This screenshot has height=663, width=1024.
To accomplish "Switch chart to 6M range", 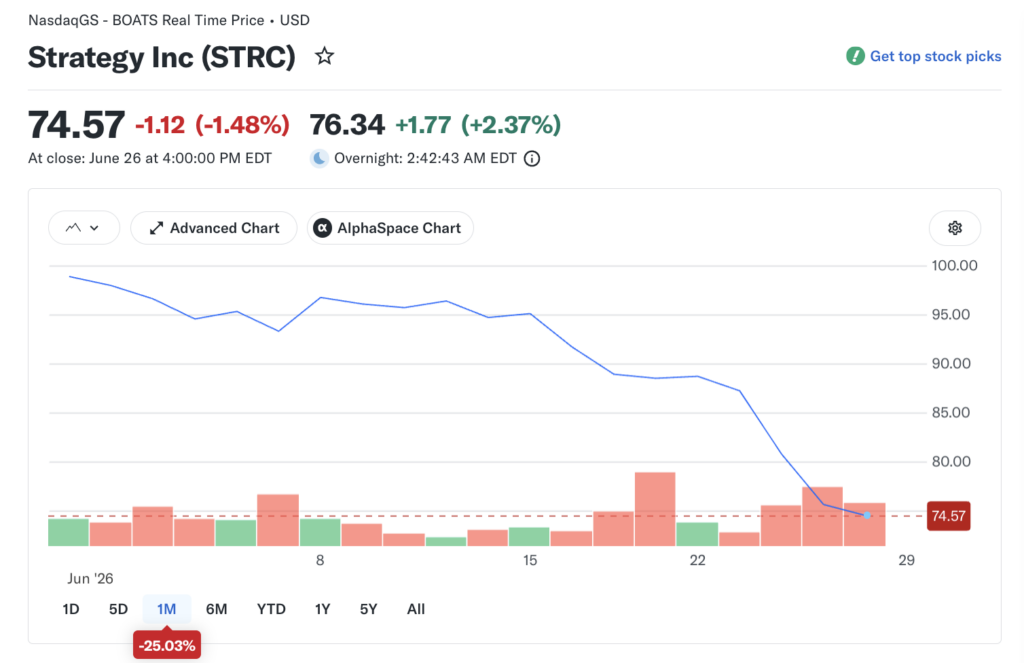I will (216, 609).
